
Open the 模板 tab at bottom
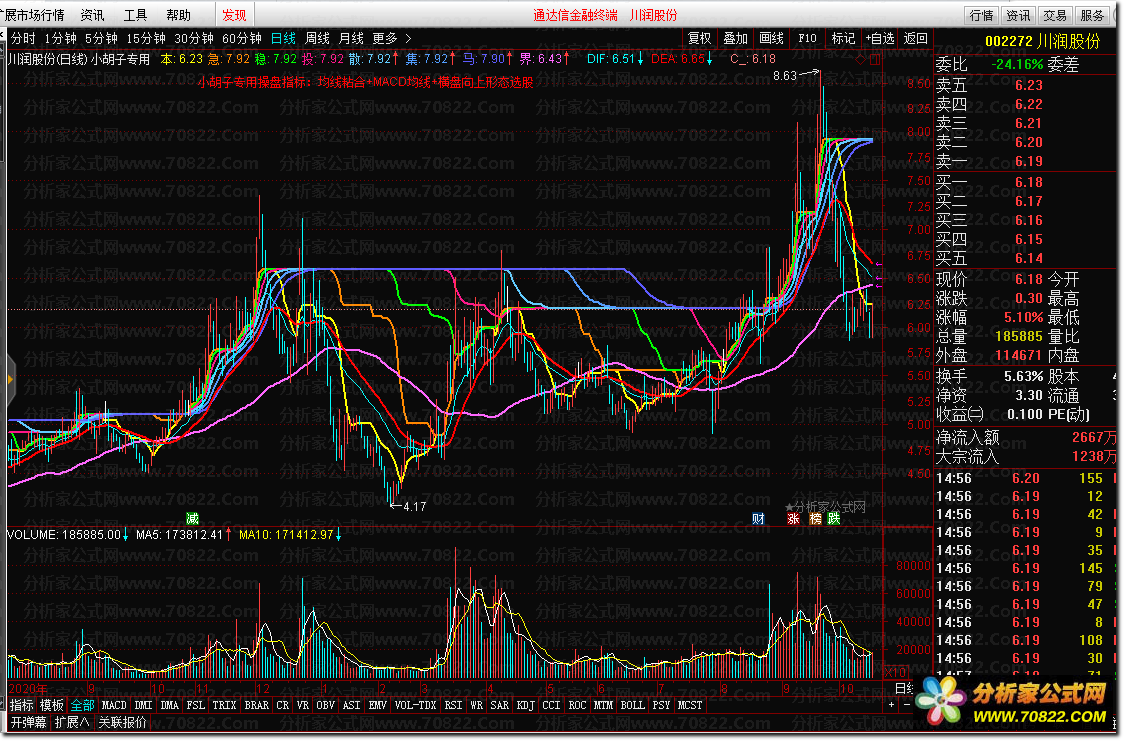pyautogui.click(x=52, y=706)
